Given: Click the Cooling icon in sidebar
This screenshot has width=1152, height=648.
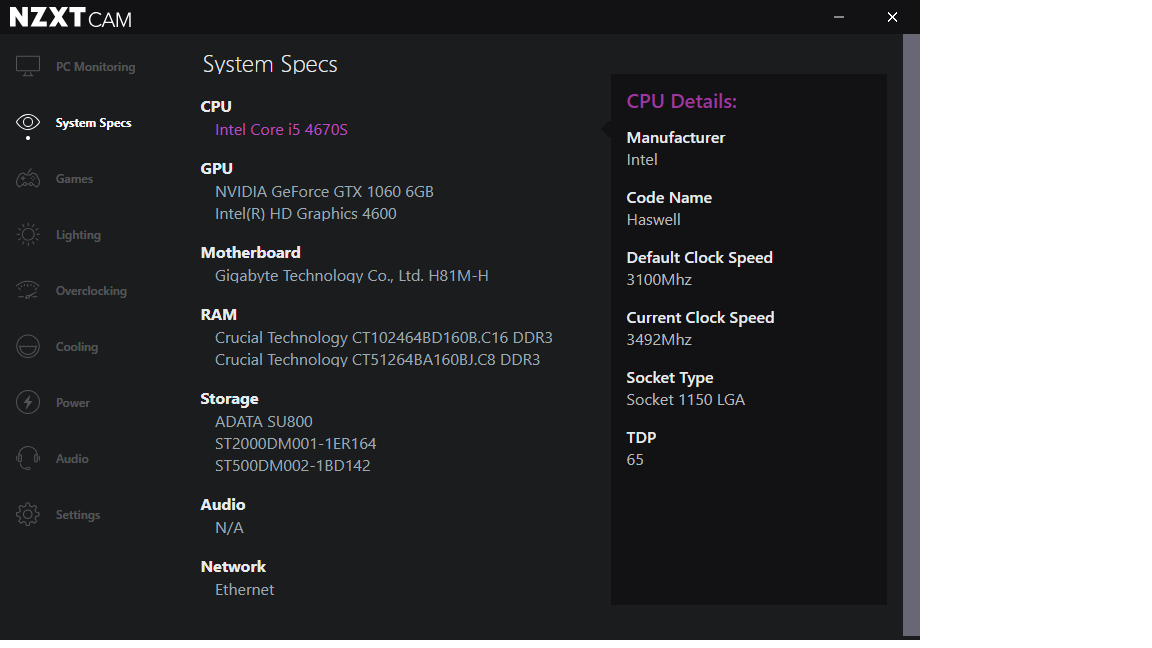Looking at the screenshot, I should click(28, 346).
